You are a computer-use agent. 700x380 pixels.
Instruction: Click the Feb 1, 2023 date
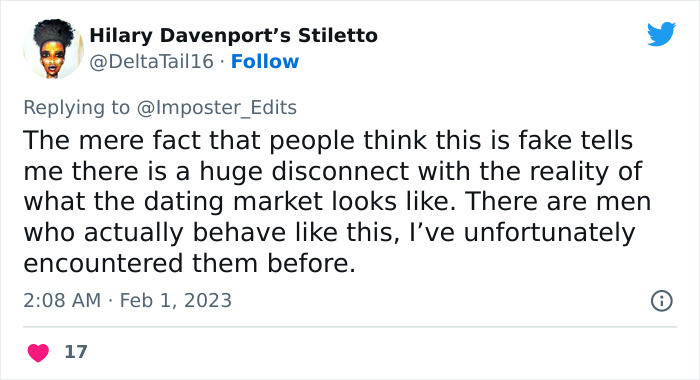coord(175,300)
